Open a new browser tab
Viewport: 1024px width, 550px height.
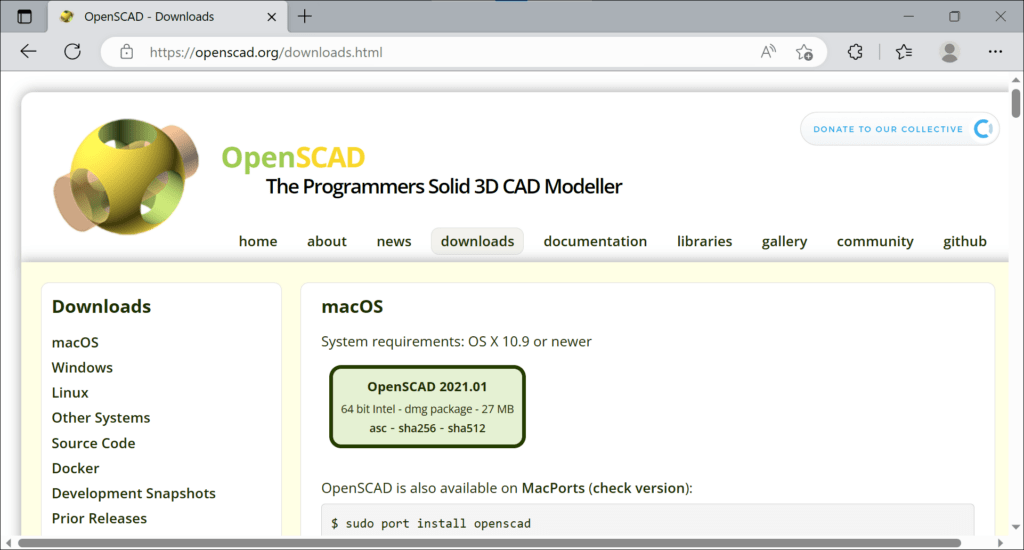[305, 16]
